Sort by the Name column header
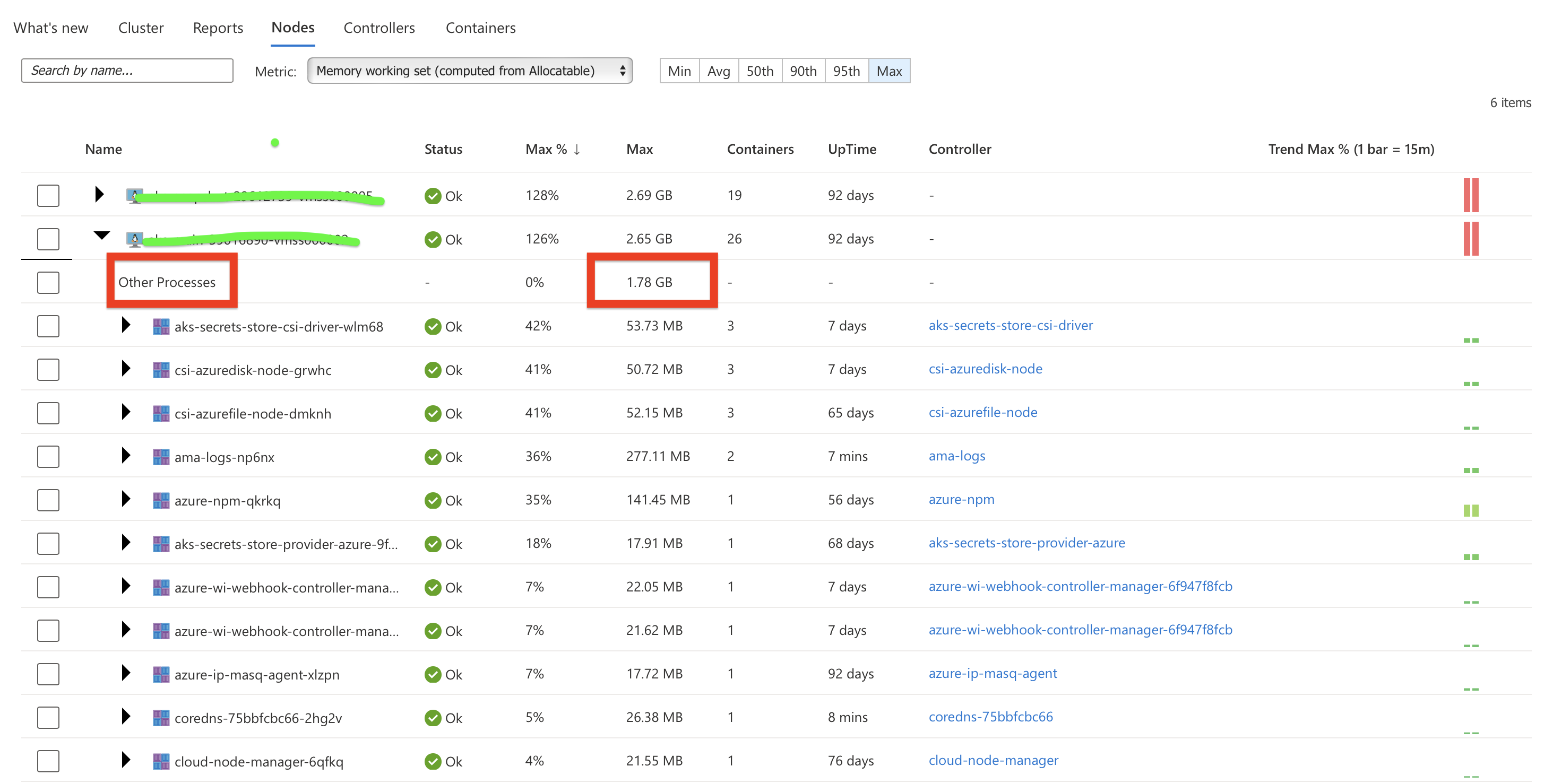1553x784 pixels. [x=103, y=149]
